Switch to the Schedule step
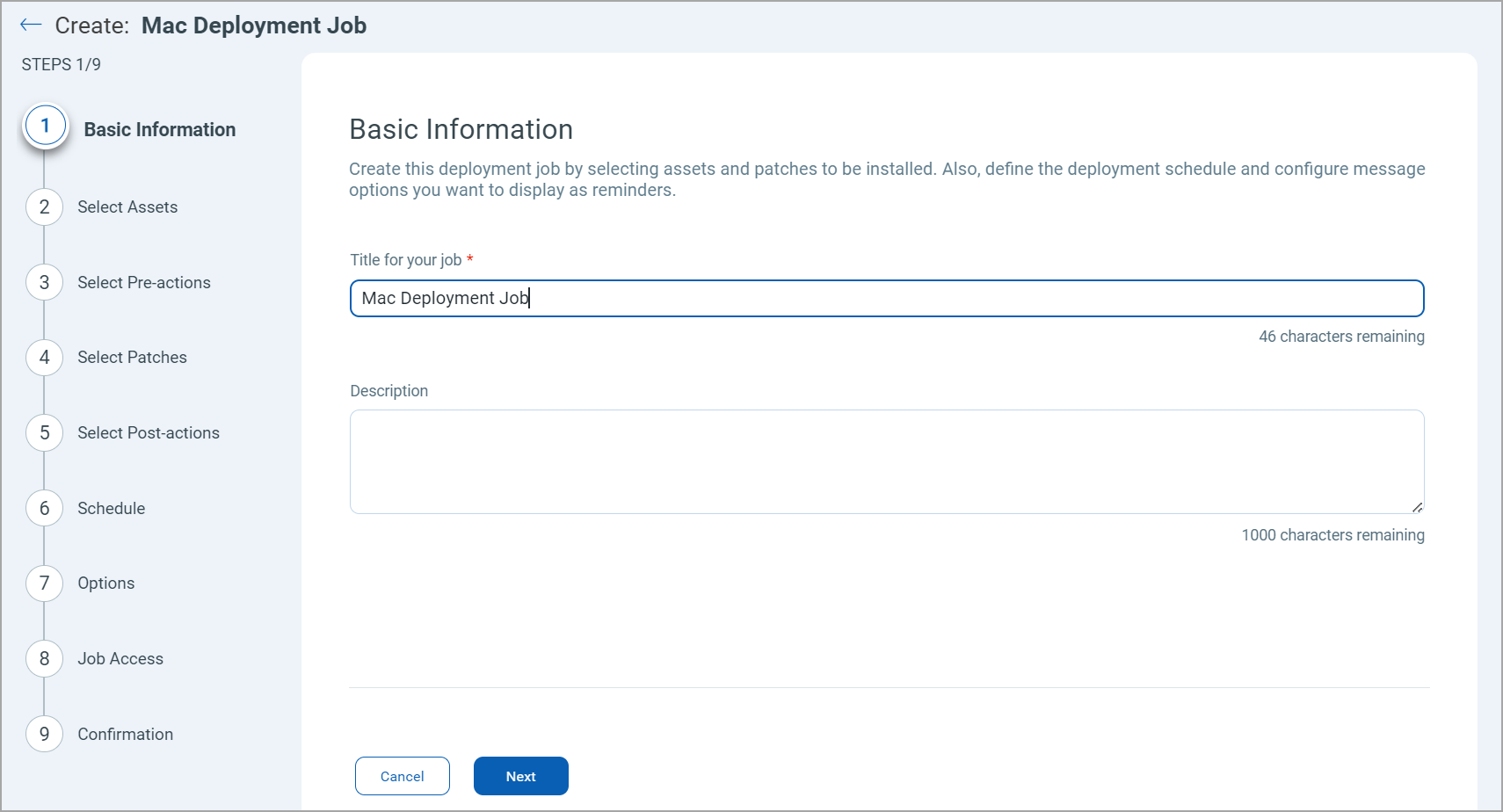The width and height of the screenshot is (1503, 812). point(111,509)
